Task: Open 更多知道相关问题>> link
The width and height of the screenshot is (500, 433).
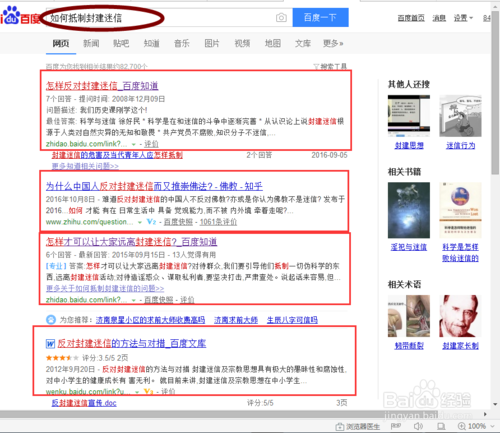Action: (85, 166)
